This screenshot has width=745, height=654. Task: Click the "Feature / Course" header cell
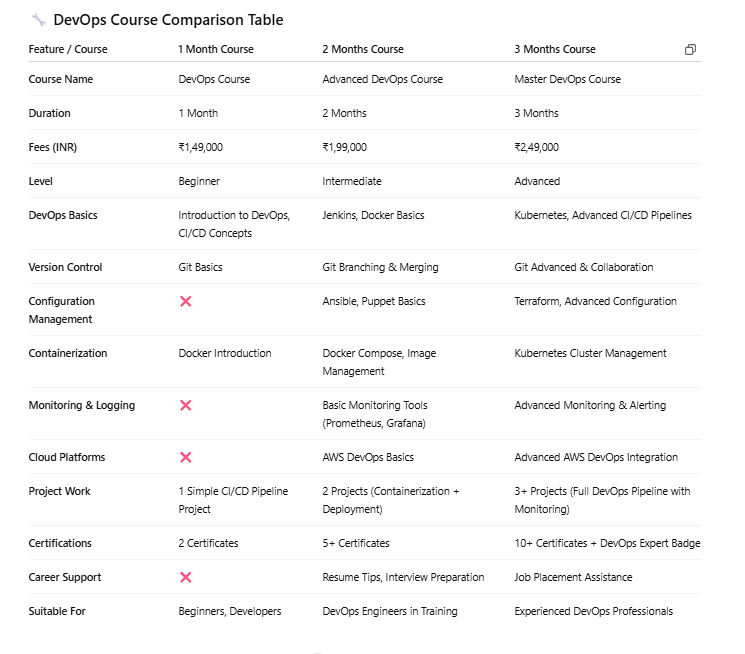(68, 49)
